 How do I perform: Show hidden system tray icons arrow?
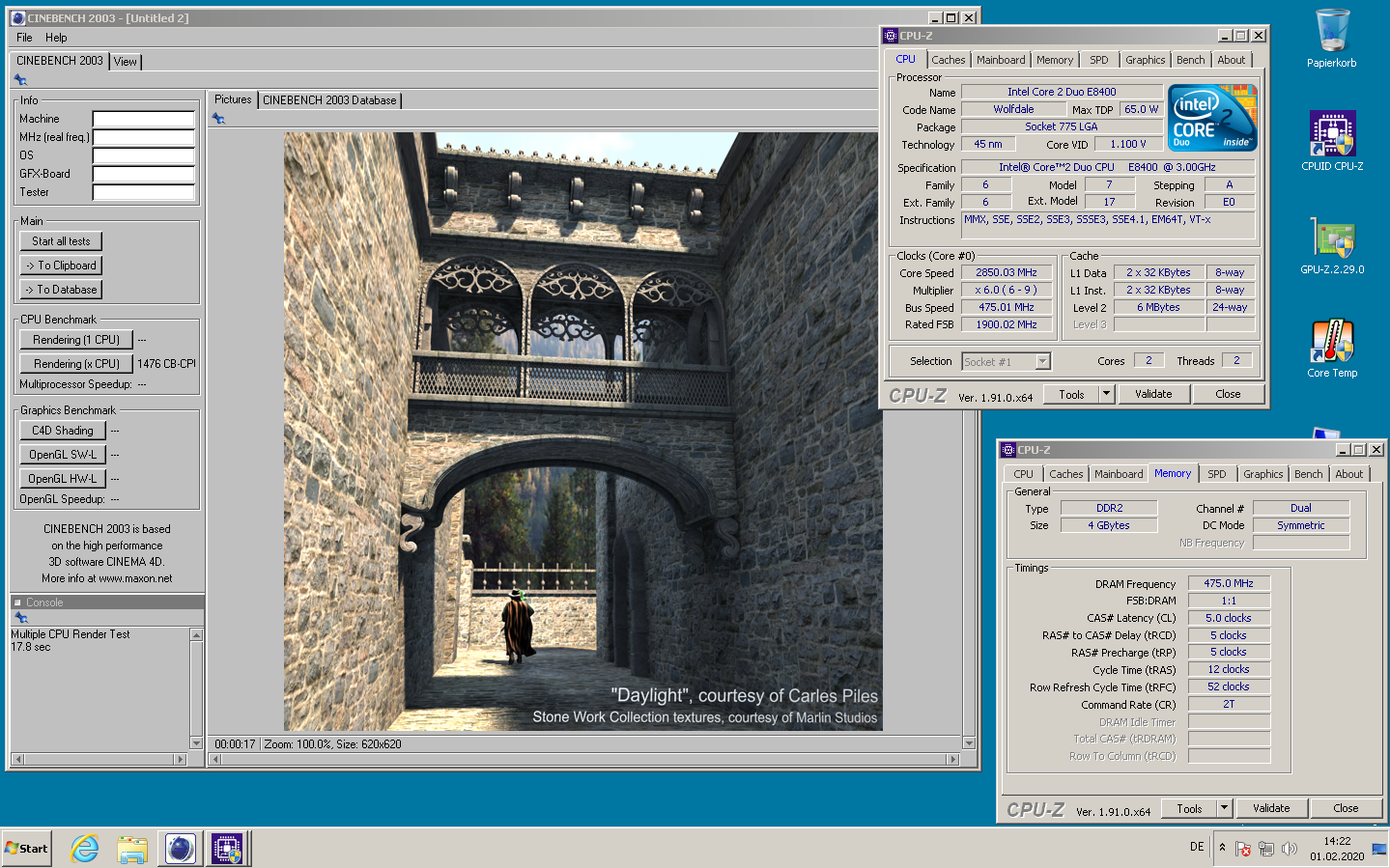click(x=1222, y=848)
